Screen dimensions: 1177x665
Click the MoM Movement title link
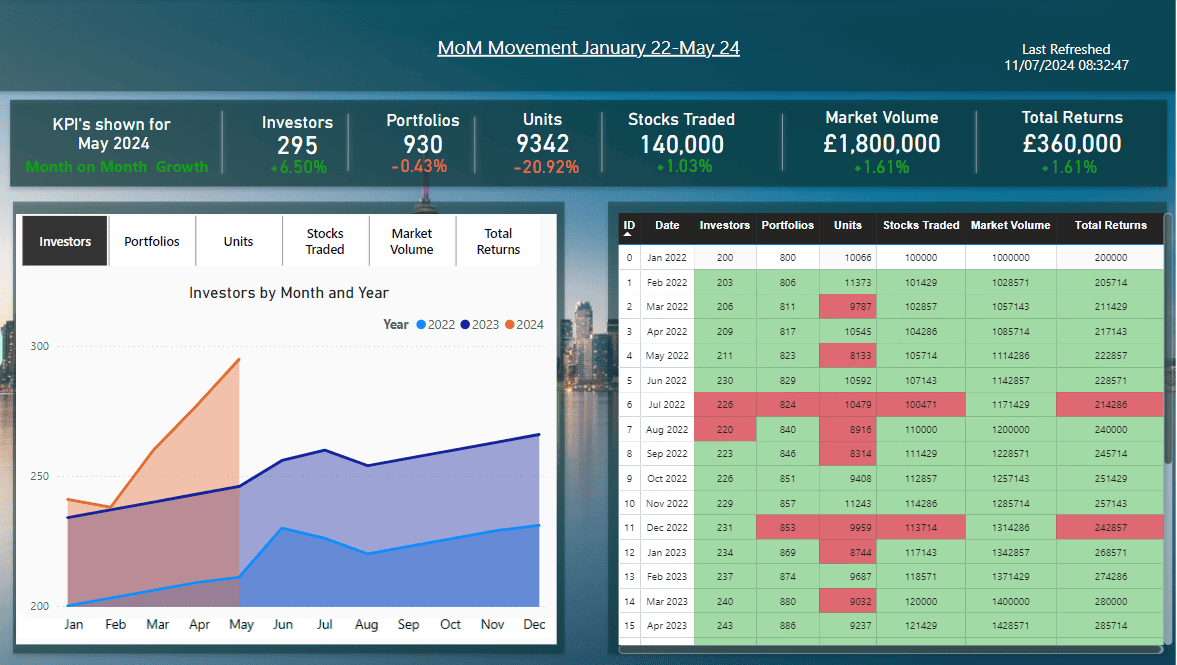tap(588, 48)
